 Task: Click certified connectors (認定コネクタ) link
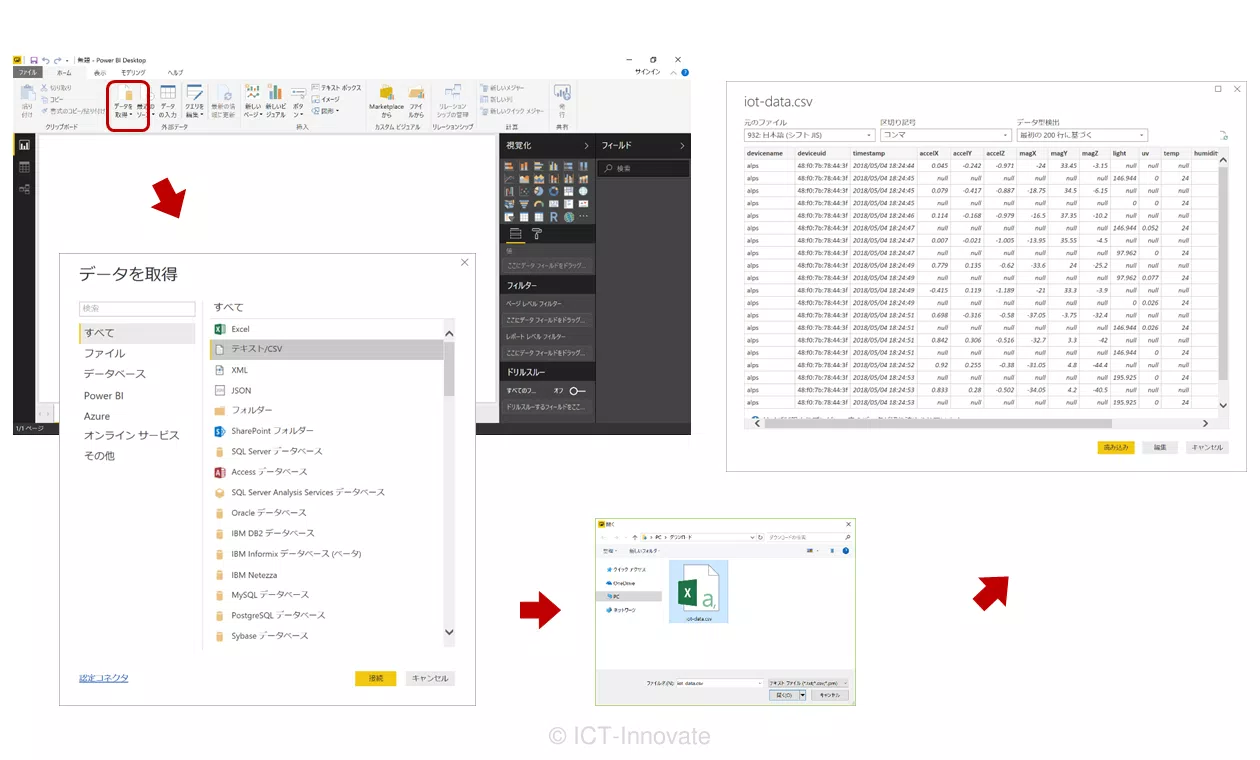pyautogui.click(x=104, y=678)
